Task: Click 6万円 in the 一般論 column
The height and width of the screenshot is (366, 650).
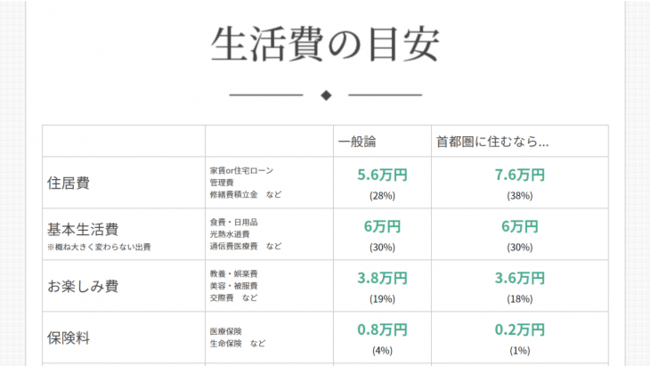Action: click(x=382, y=227)
